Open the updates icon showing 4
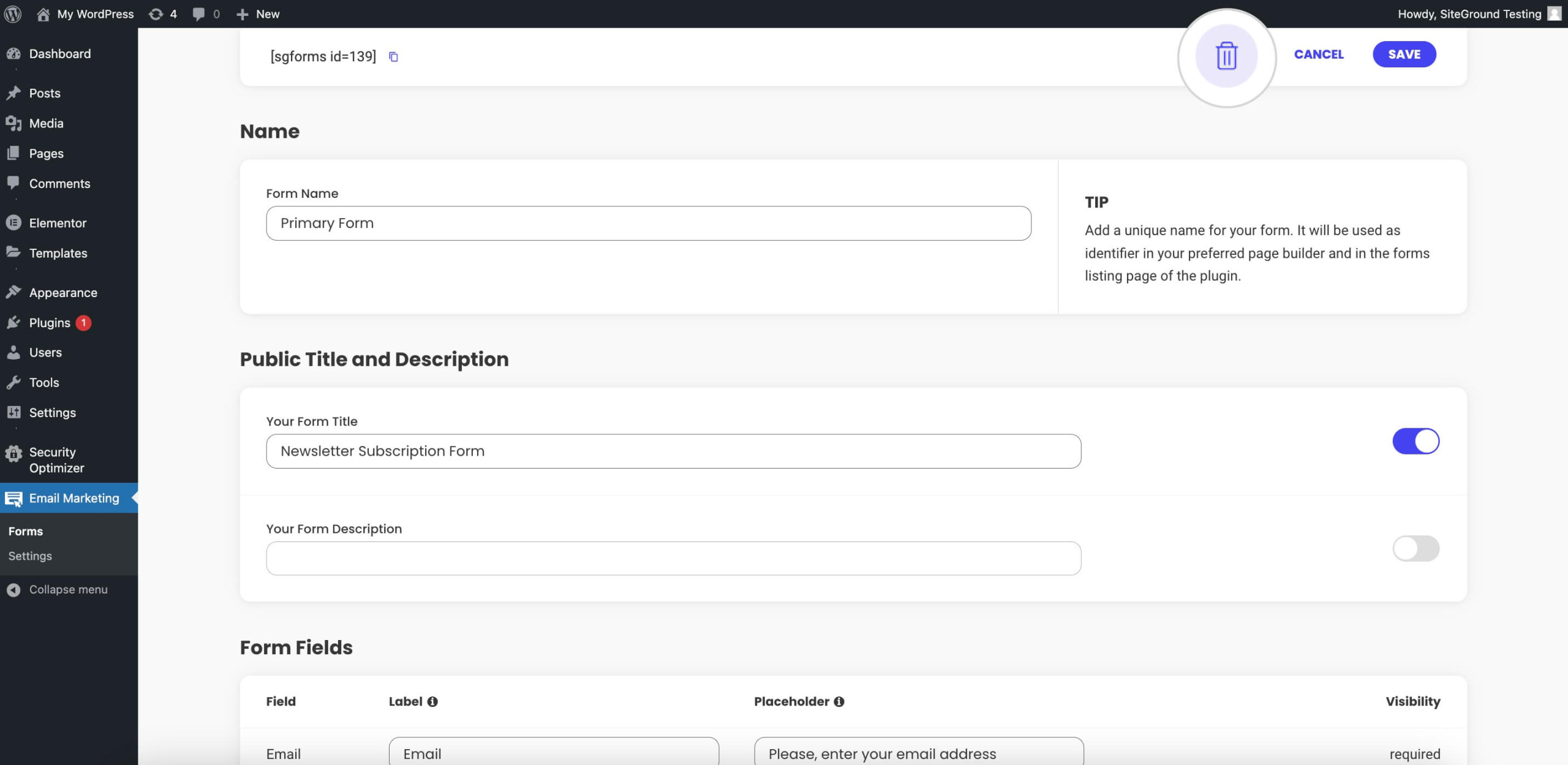The height and width of the screenshot is (765, 1568). pos(156,14)
